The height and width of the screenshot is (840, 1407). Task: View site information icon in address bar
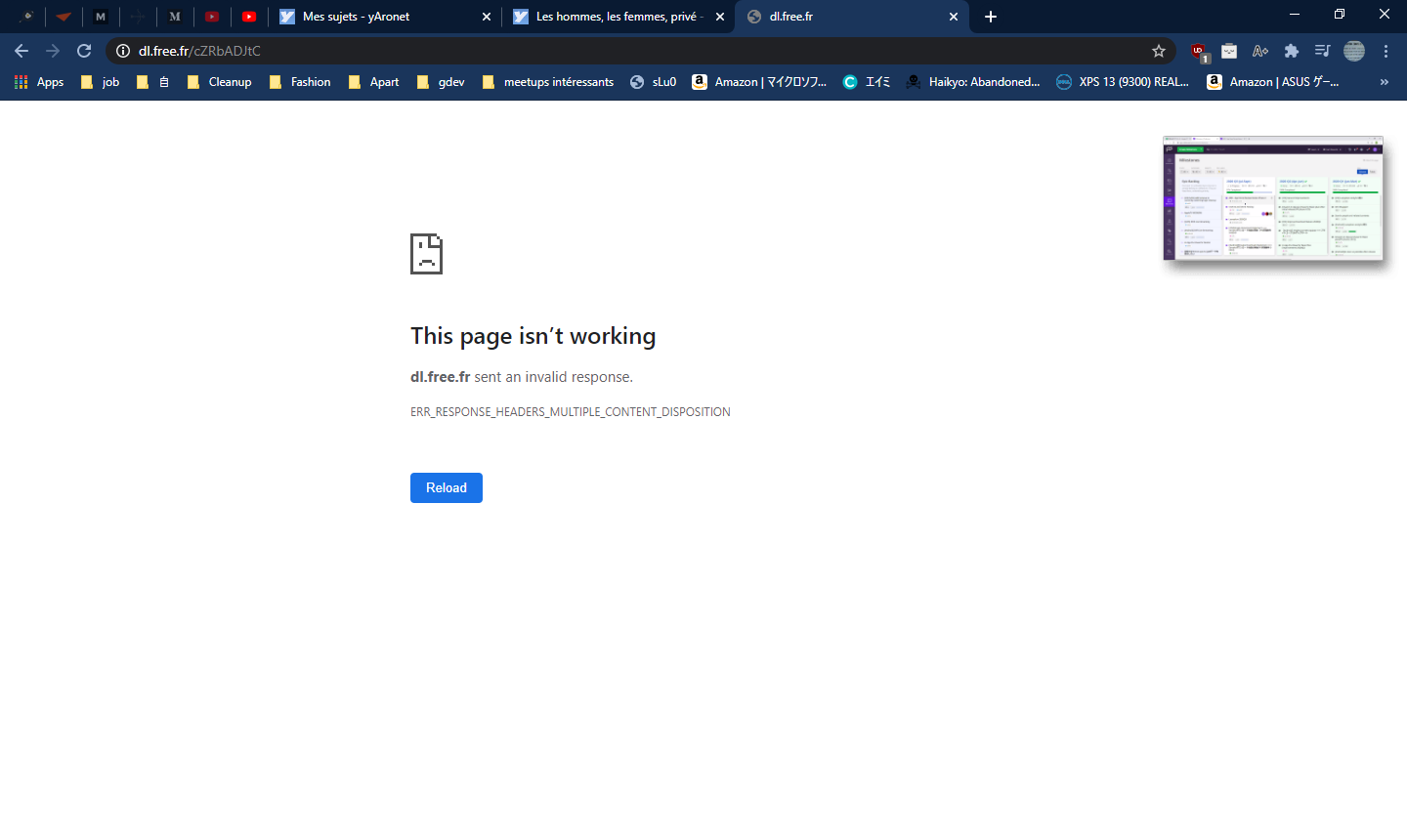click(123, 51)
